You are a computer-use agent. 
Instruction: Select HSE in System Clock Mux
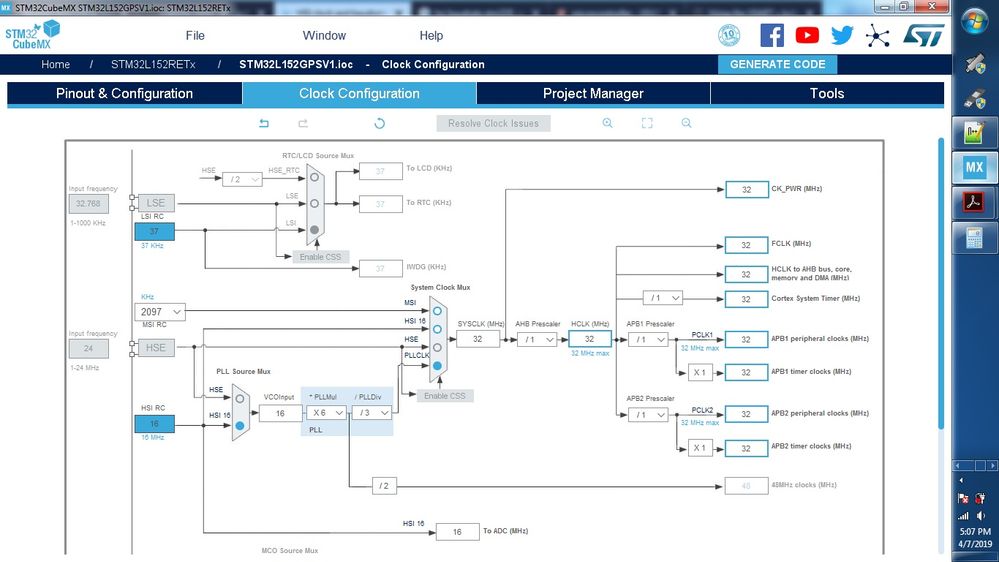coord(437,348)
